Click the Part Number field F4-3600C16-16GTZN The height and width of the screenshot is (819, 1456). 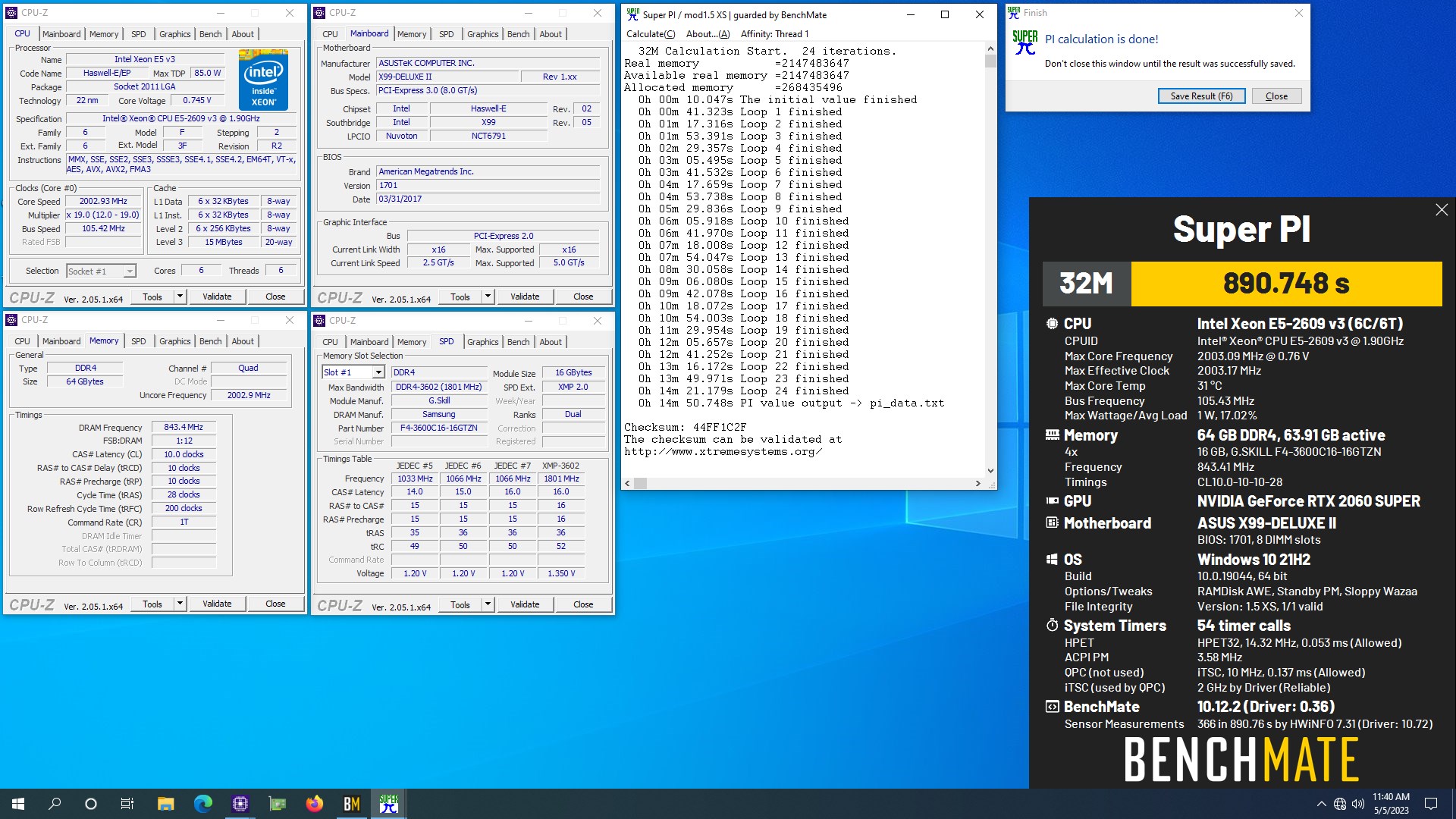[x=438, y=428]
